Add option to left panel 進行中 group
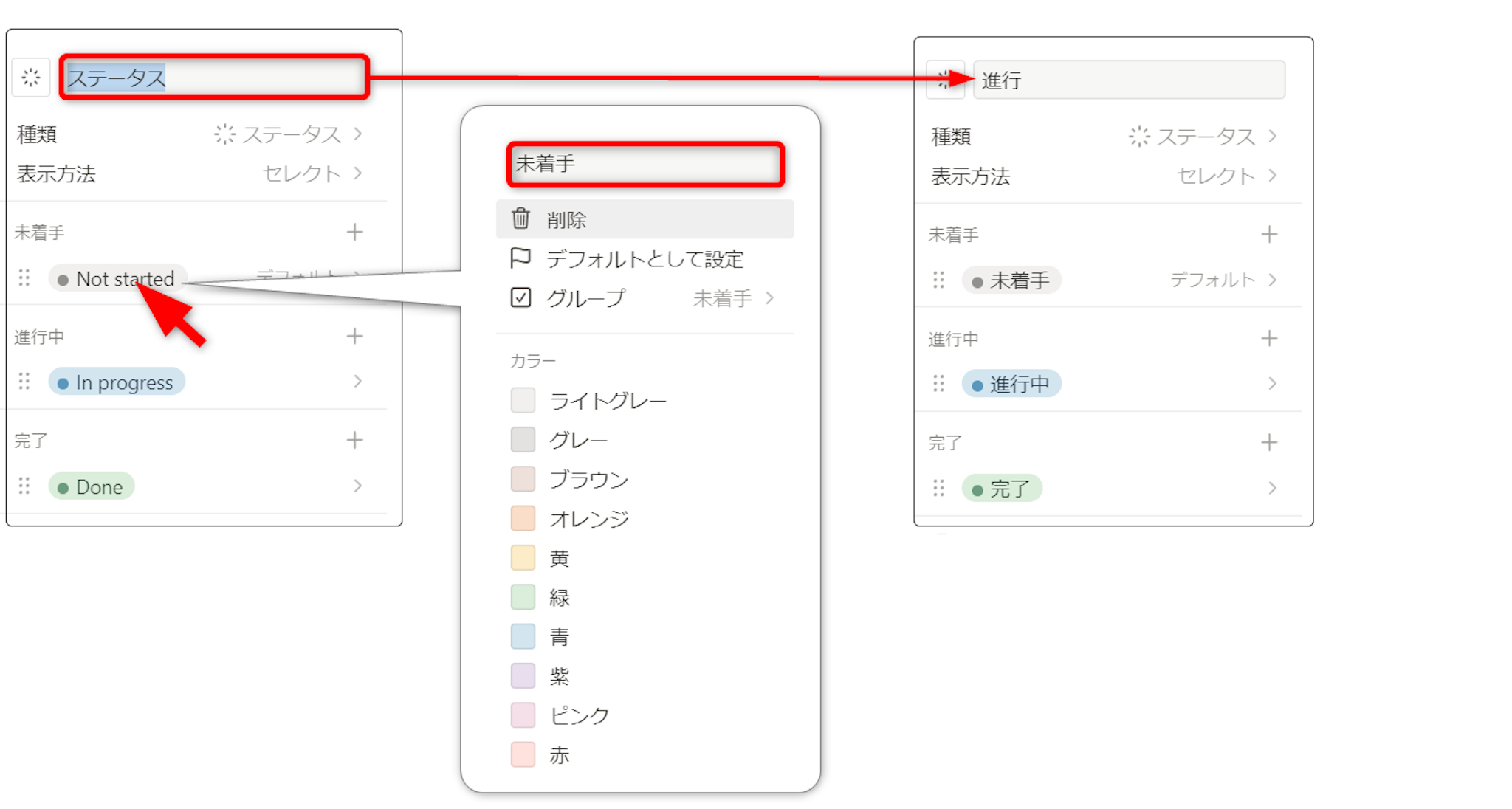The height and width of the screenshot is (809, 1512). coord(354,337)
